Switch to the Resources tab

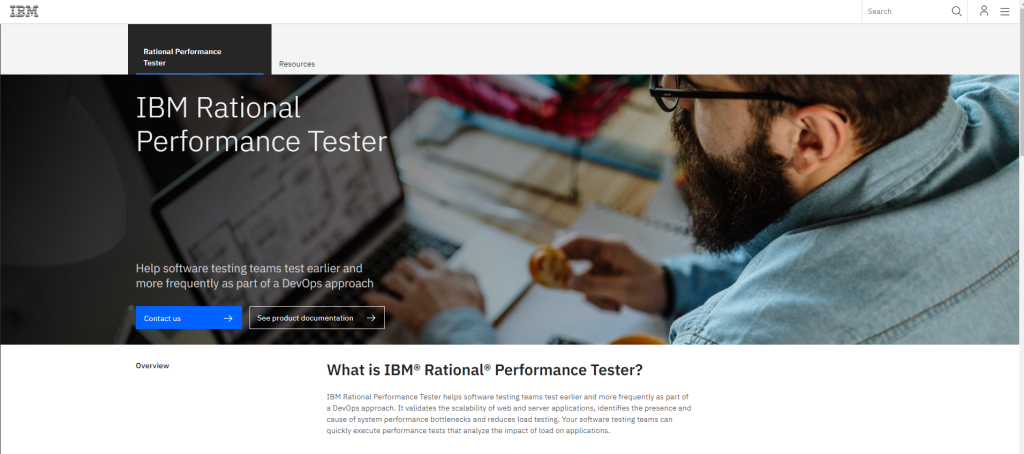(x=296, y=64)
